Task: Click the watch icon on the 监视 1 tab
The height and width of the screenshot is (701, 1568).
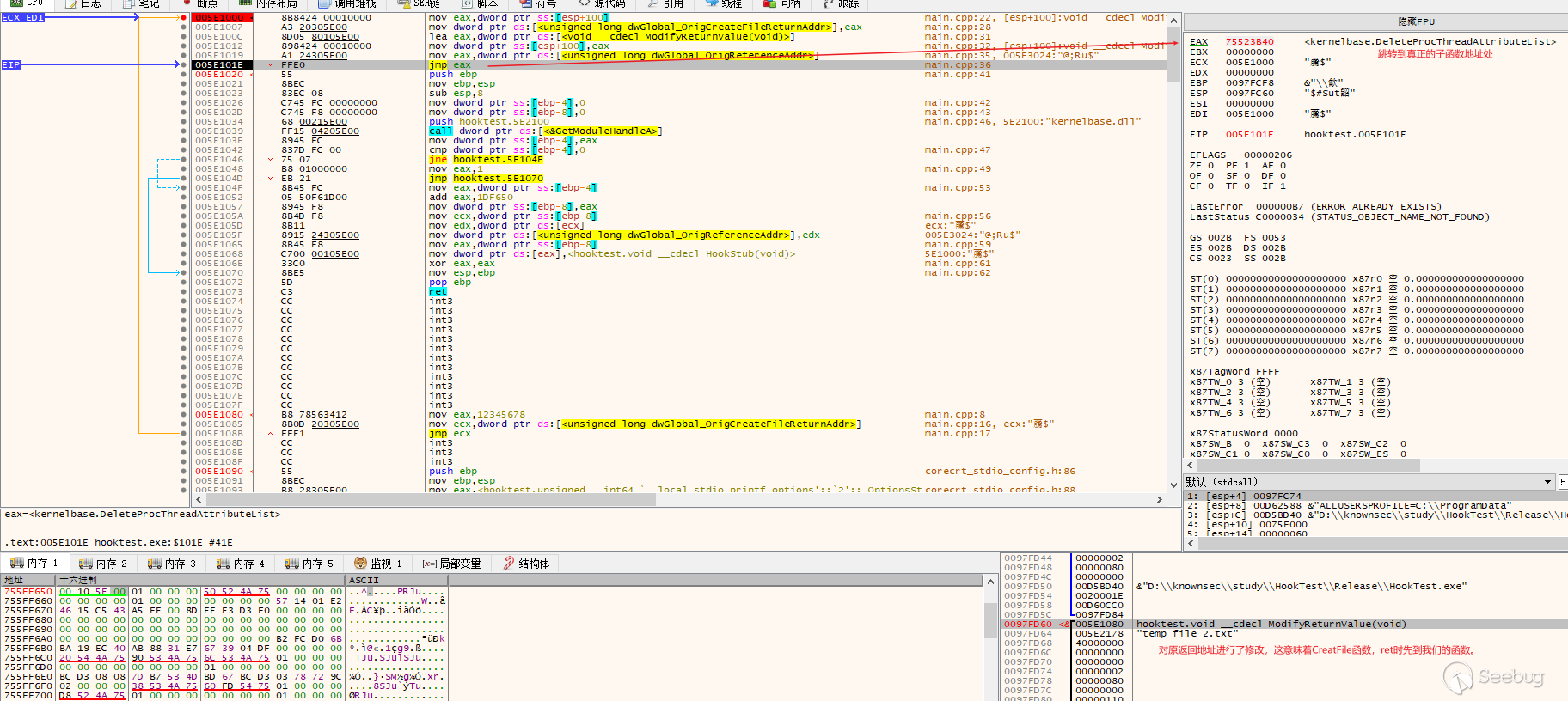Action: point(361,564)
